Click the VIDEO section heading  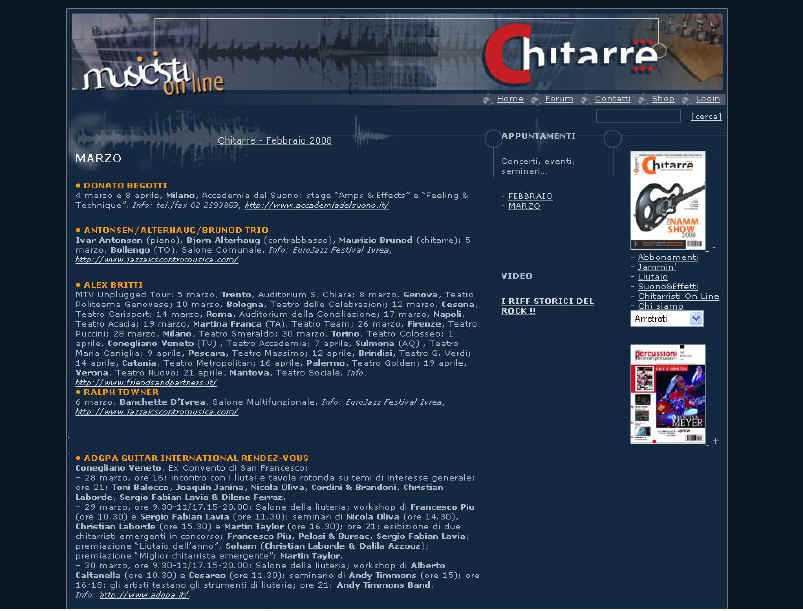pyautogui.click(x=517, y=276)
